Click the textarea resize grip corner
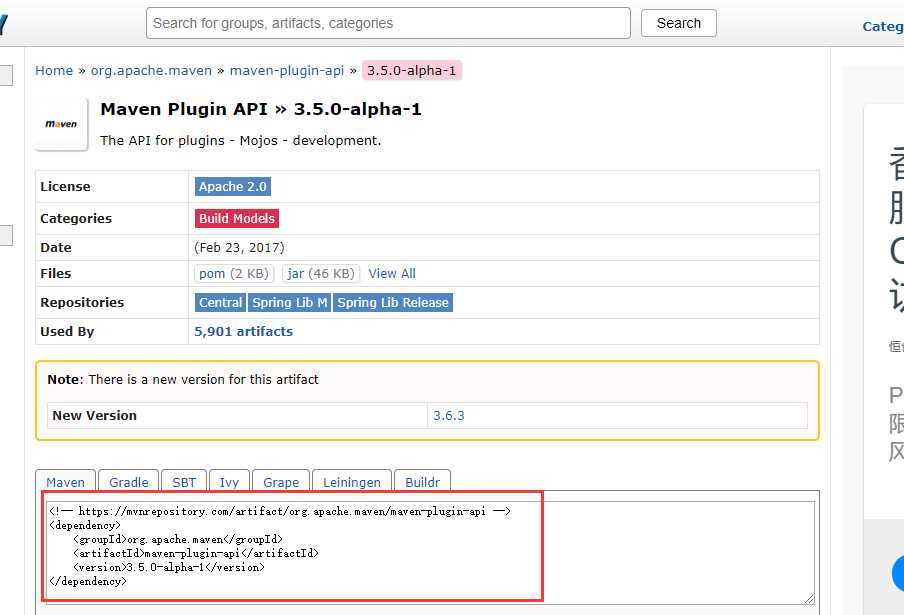Image resolution: width=904 pixels, height=615 pixels. (x=809, y=599)
